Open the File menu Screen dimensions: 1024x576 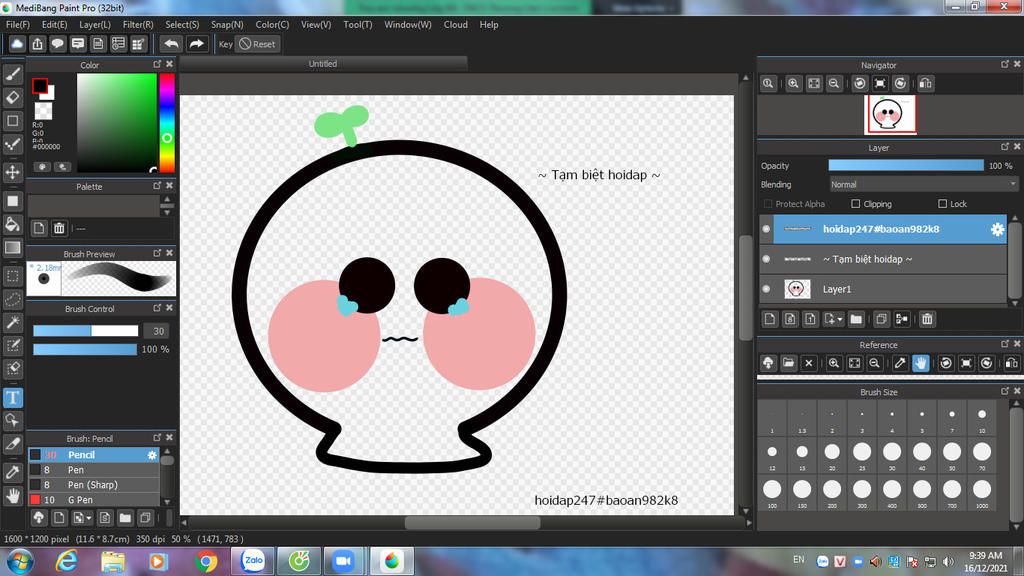tap(18, 25)
